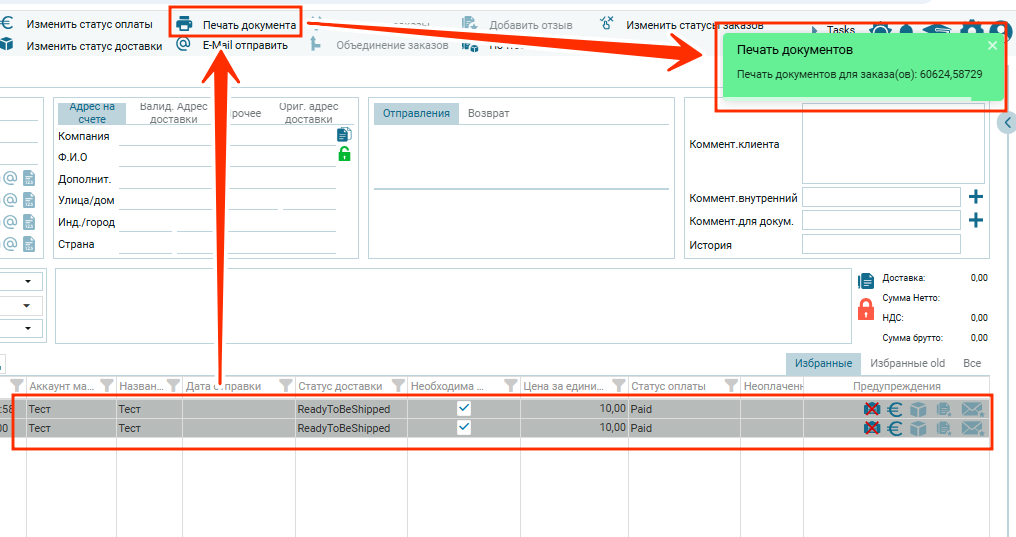Viewport: 1016px width, 537px height.
Task: Toggle the first row Необходима checkbox
Action: tap(464, 408)
